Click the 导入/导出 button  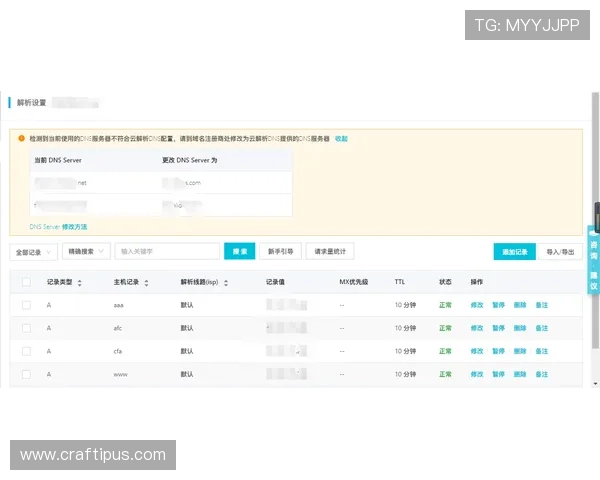561,252
